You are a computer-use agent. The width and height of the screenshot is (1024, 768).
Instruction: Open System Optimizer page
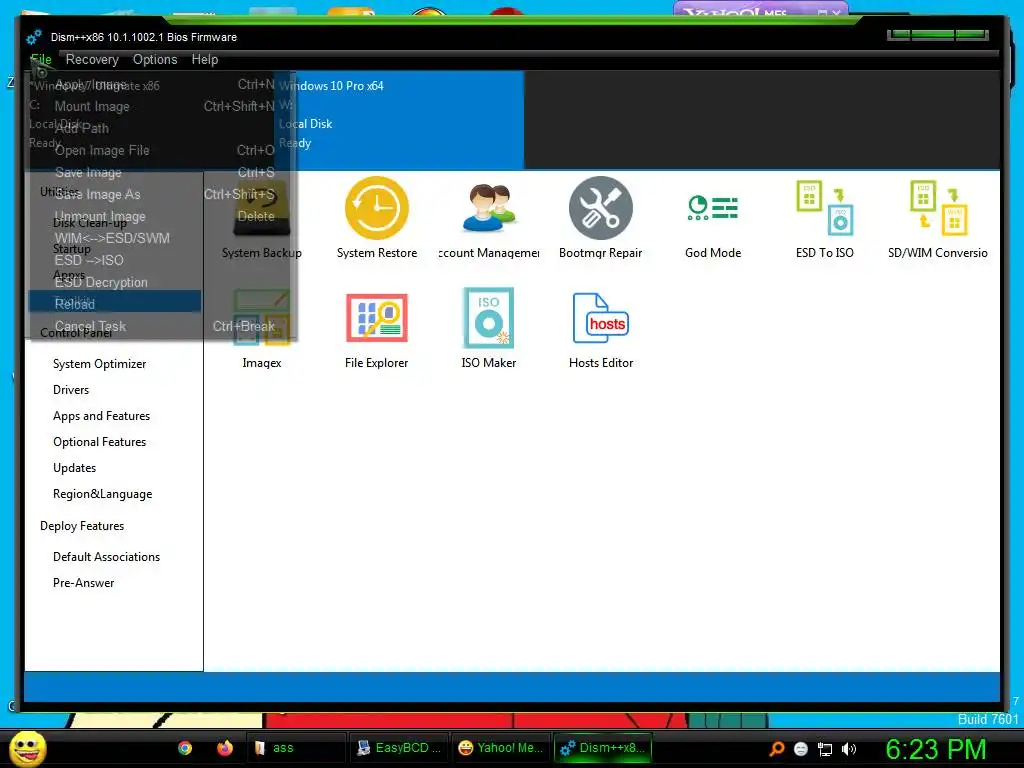click(x=99, y=364)
